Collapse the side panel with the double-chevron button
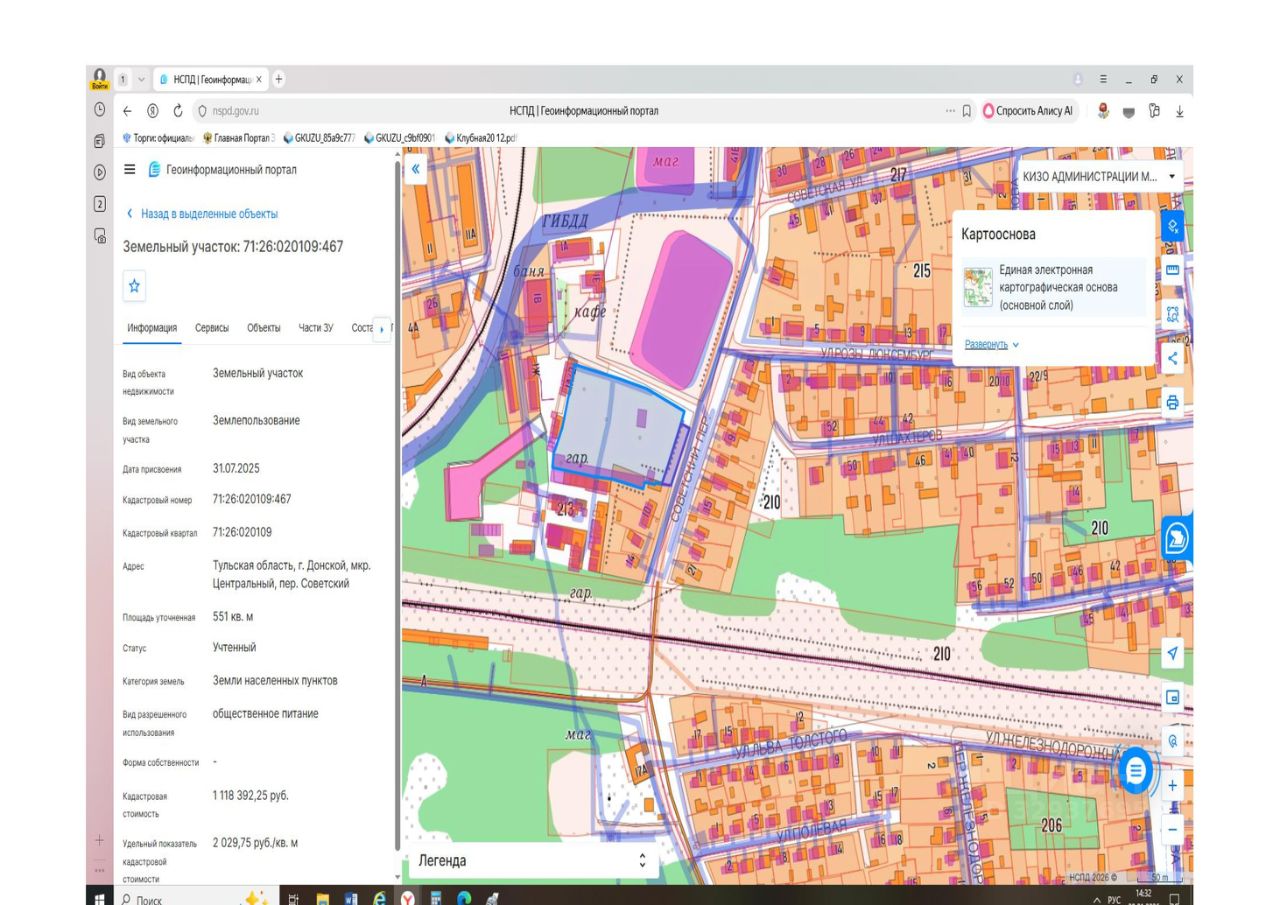This screenshot has height=905, width=1280. point(416,169)
